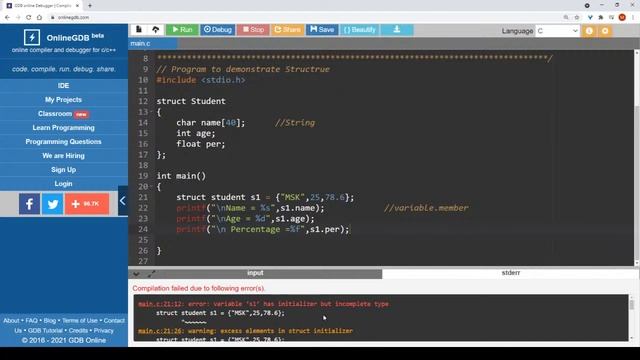Open the We are Hiring link
640x360 pixels.
(63, 156)
